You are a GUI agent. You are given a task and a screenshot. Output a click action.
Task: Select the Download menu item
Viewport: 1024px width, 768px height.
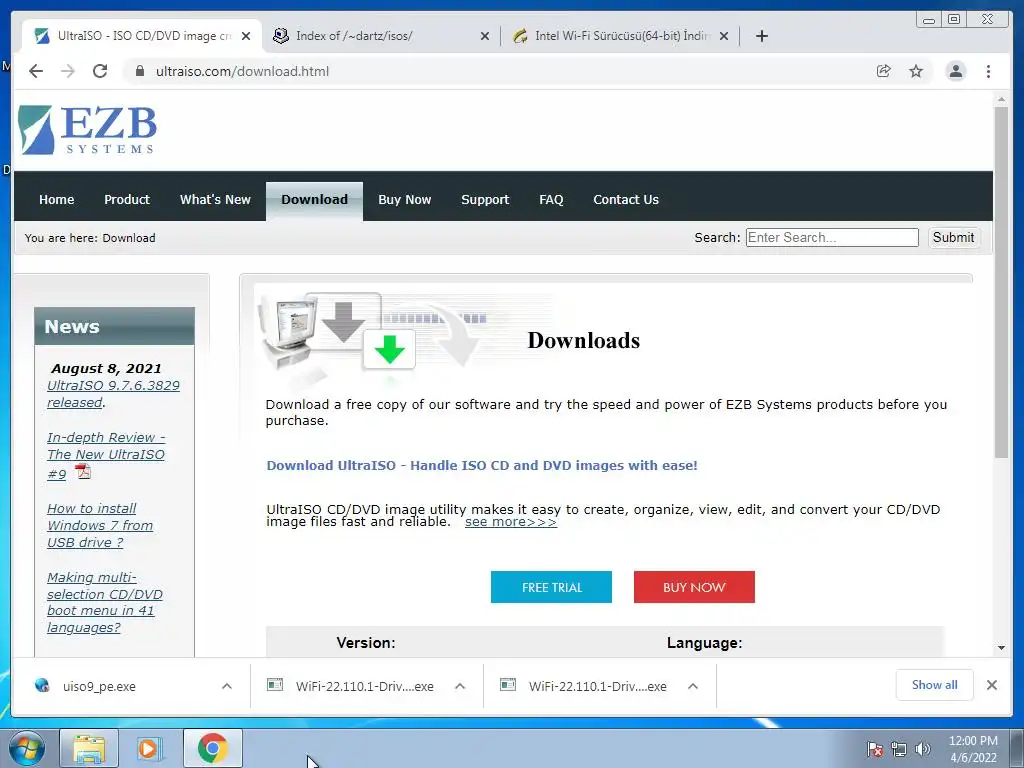coord(314,200)
